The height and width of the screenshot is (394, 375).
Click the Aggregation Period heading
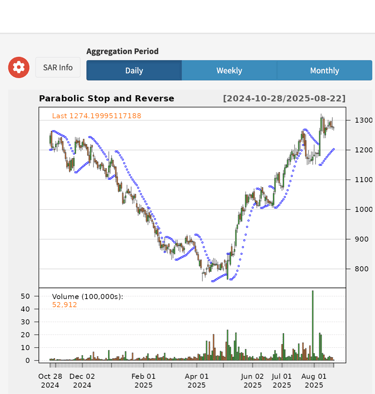coord(122,51)
